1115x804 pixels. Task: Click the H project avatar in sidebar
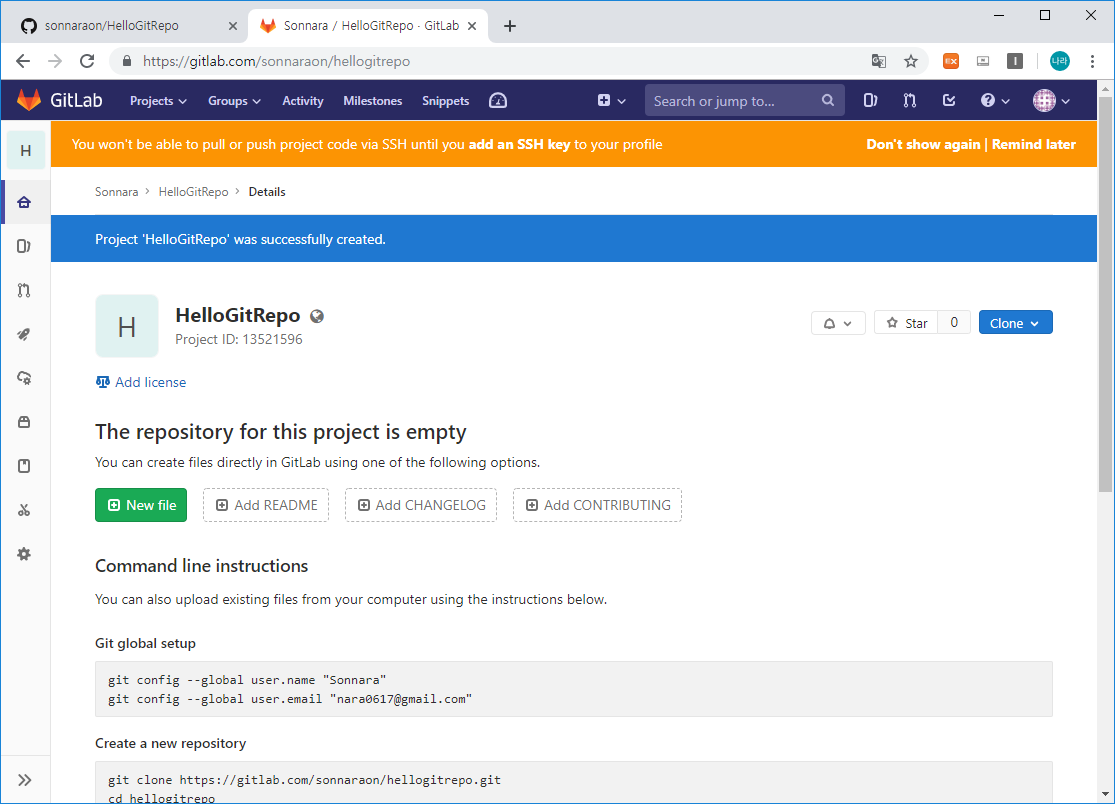(x=26, y=150)
